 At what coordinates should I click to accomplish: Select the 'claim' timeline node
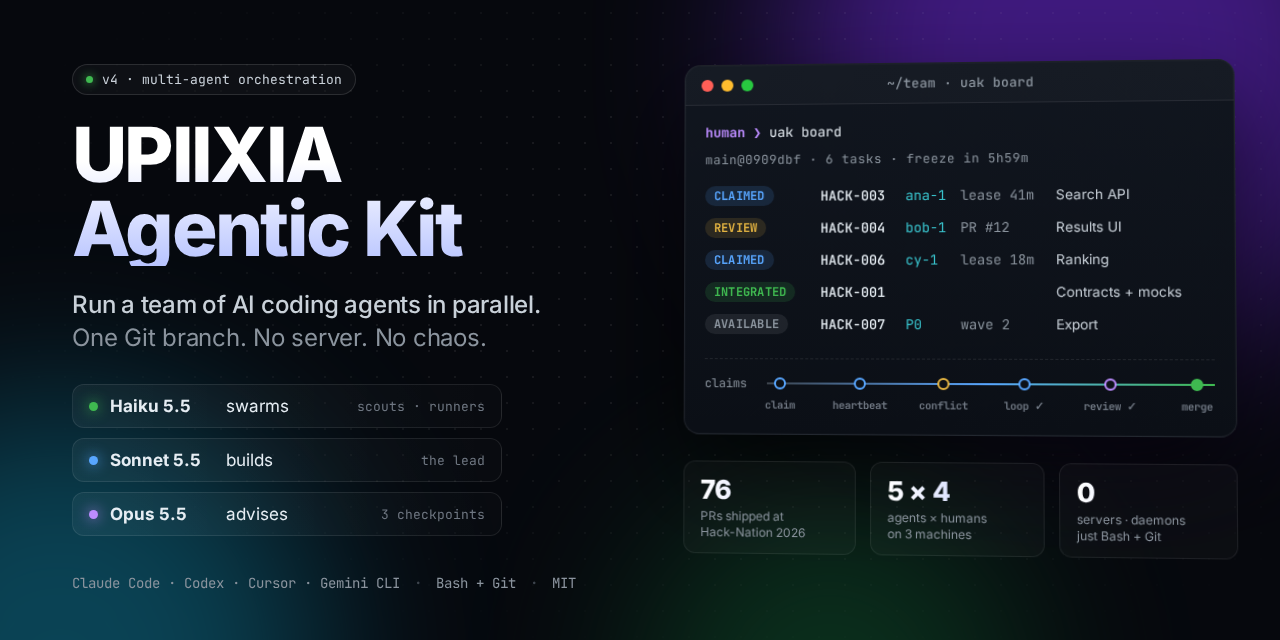click(x=780, y=383)
